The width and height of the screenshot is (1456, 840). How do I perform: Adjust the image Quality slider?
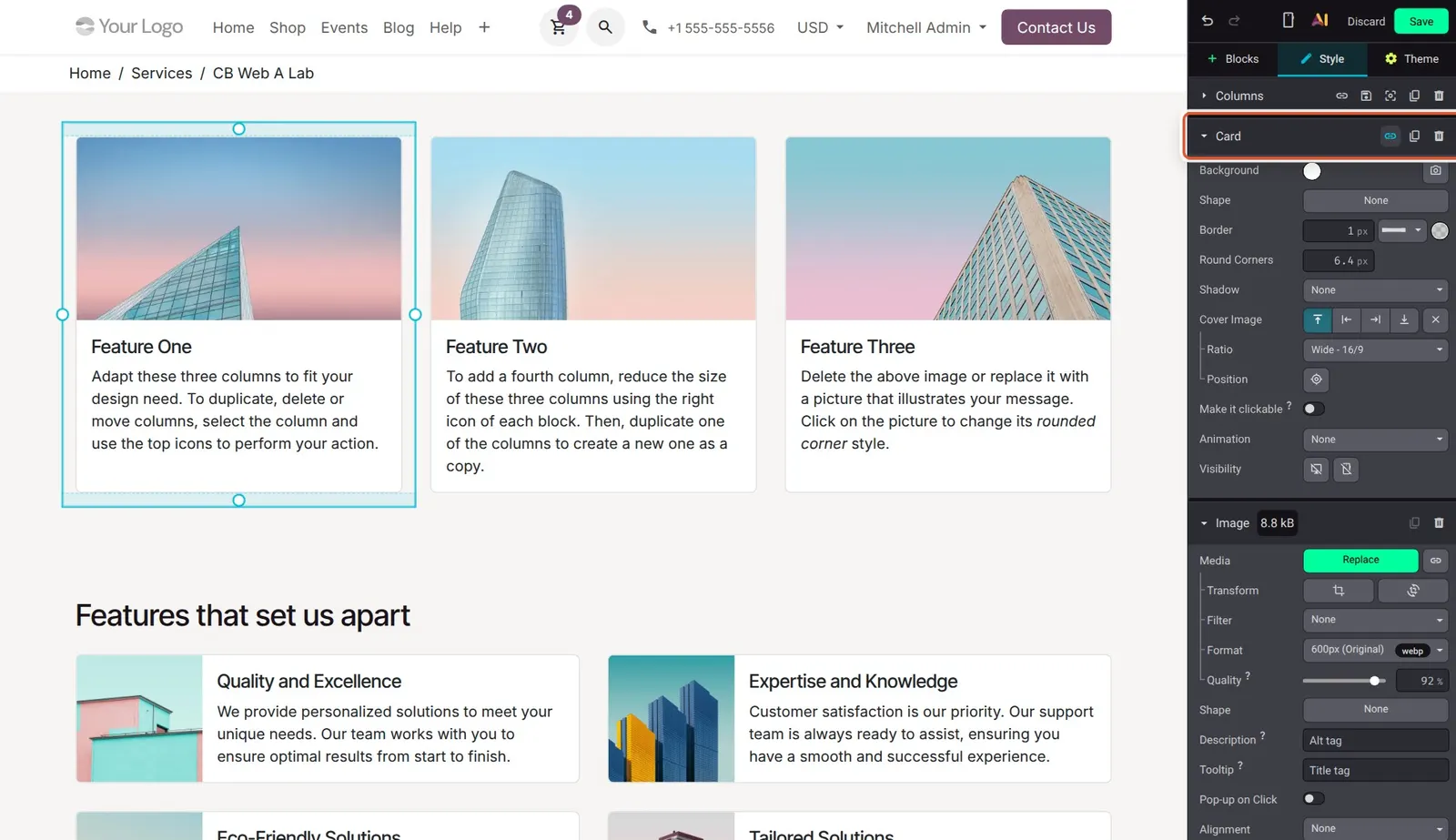(1343, 681)
